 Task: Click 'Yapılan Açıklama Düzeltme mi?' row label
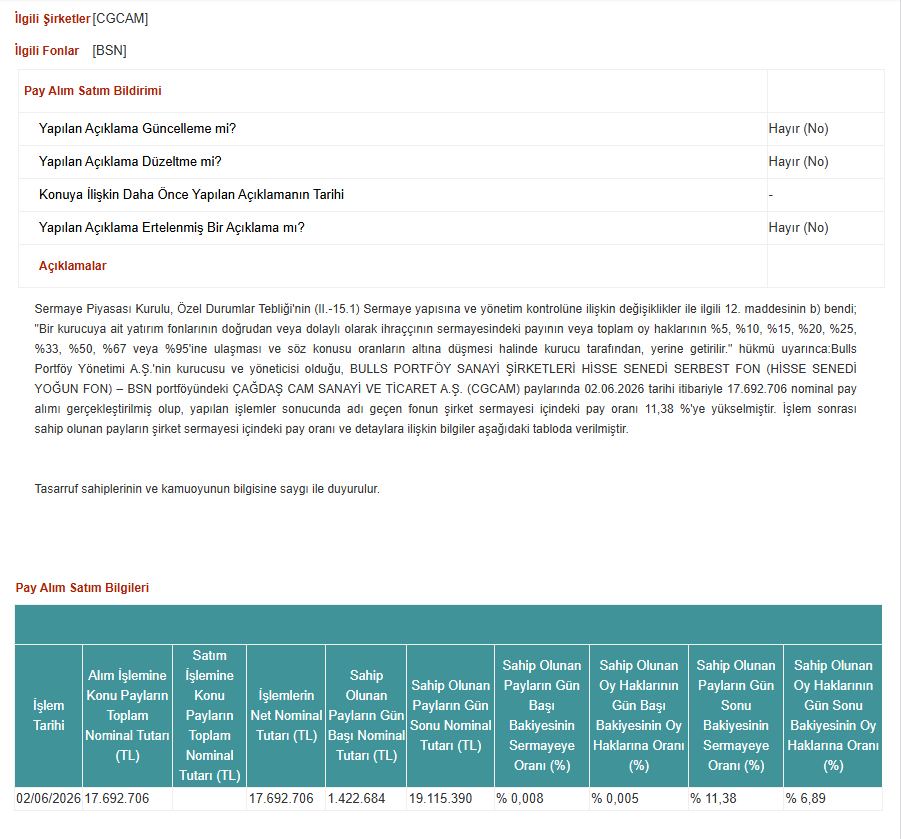[x=130, y=161]
